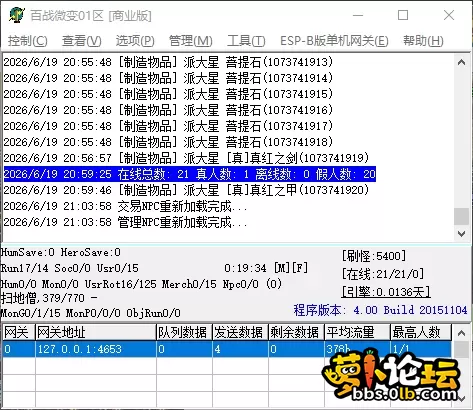
Task: Click the HumSave:0 HeroSave:0 line
Action: 61,252
